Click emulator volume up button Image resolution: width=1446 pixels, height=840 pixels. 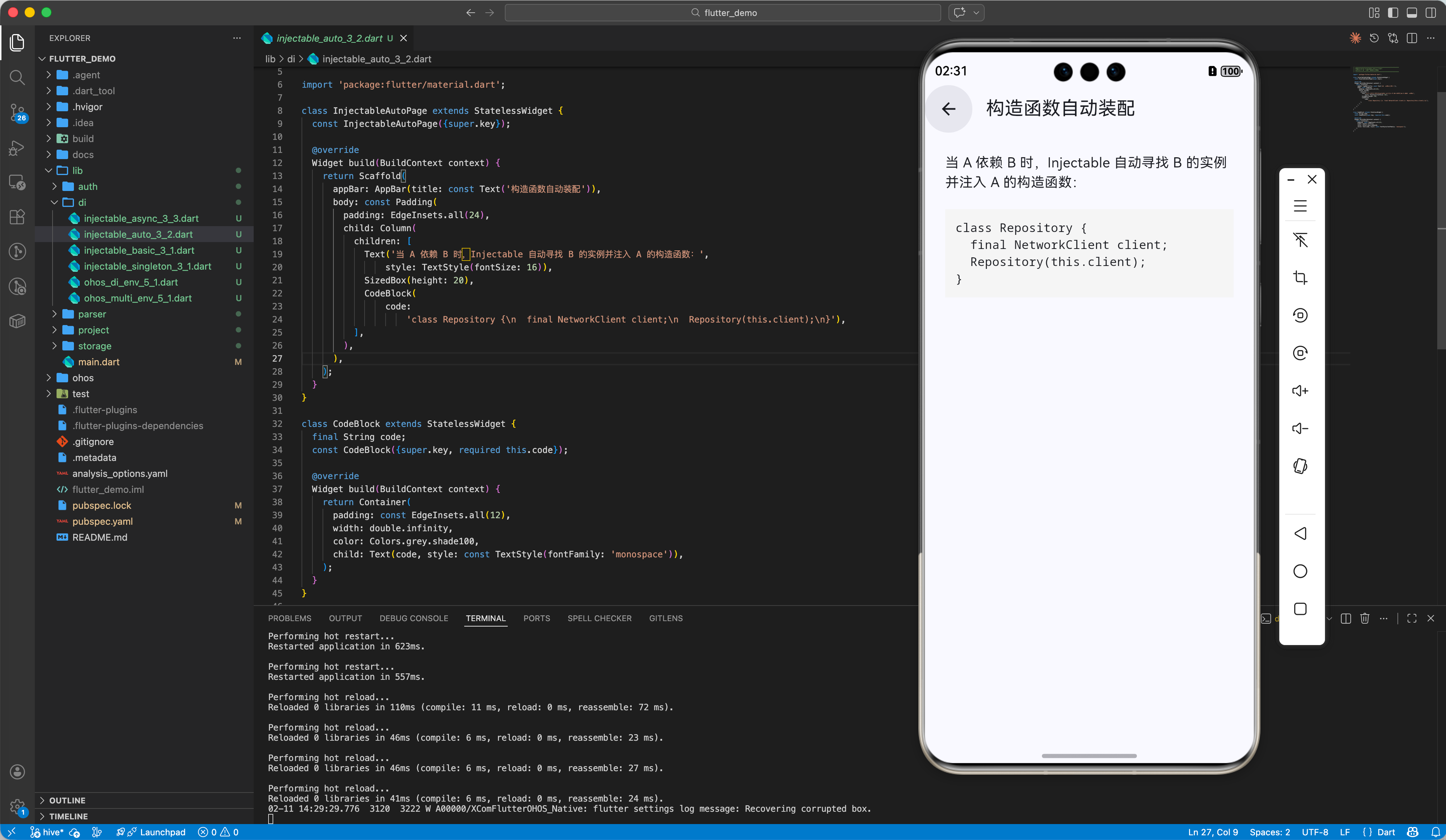tap(1300, 391)
